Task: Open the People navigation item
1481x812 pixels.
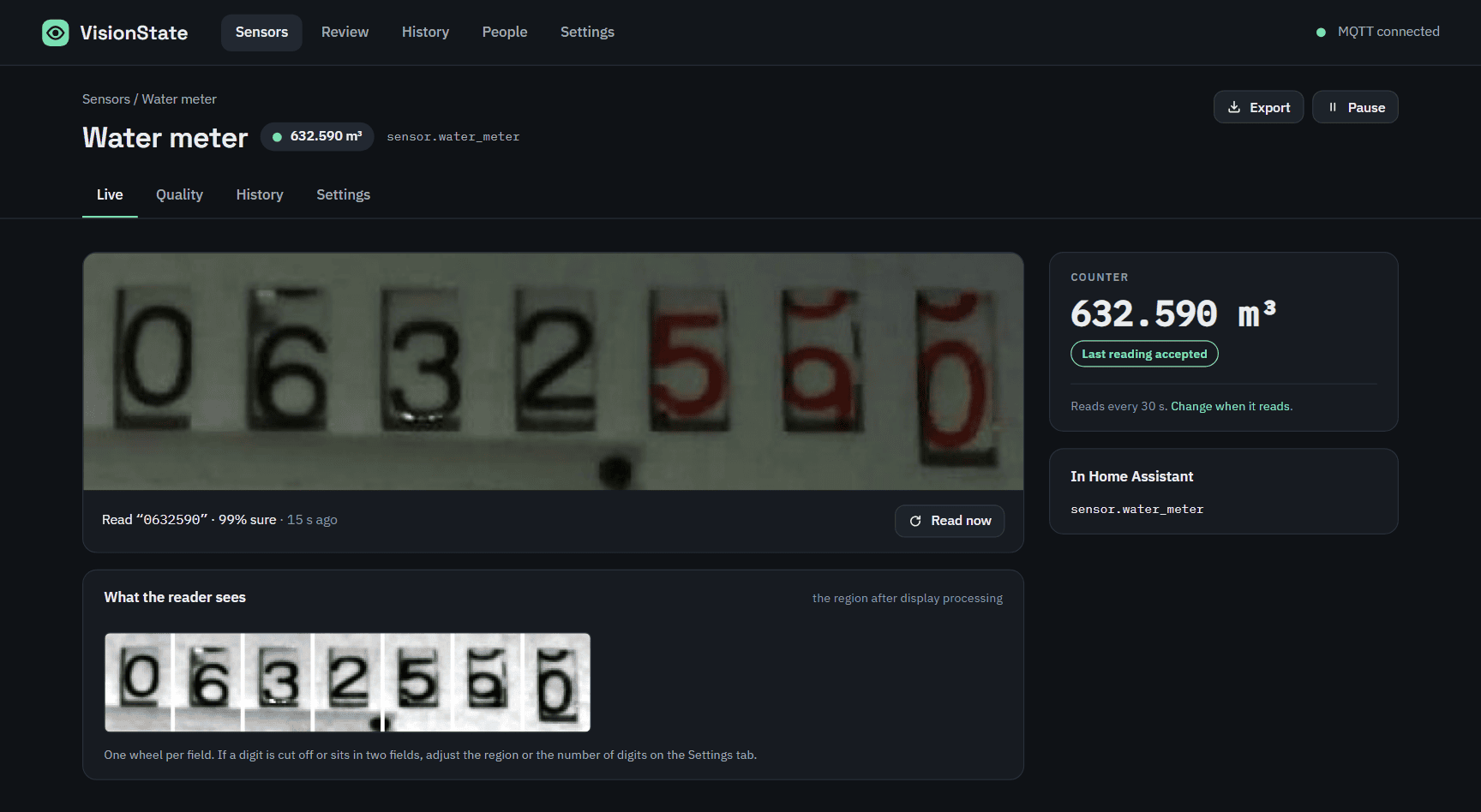Action: click(x=505, y=33)
